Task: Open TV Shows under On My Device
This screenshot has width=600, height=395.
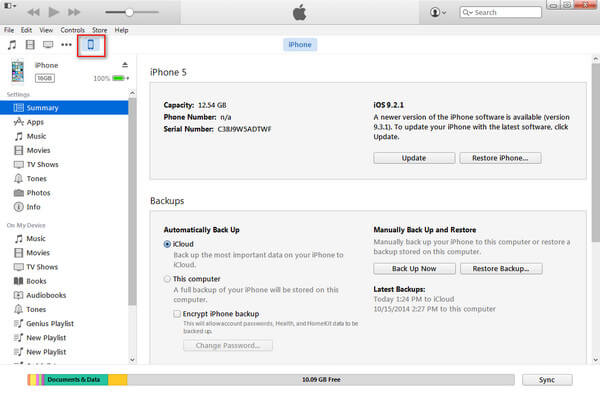Action: [x=64, y=267]
